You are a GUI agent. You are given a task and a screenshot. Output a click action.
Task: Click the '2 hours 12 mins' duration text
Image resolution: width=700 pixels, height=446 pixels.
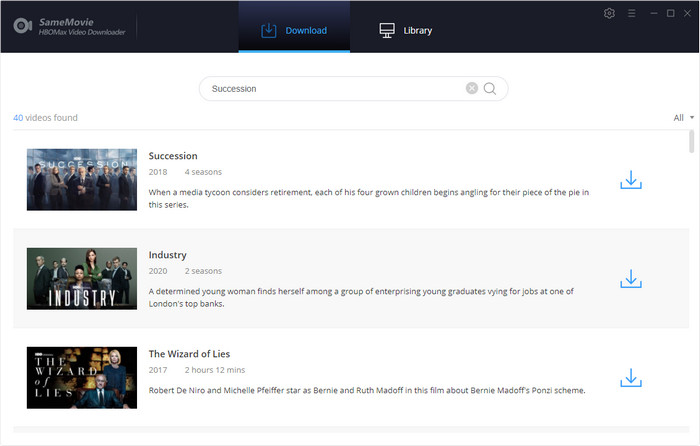tap(215, 370)
